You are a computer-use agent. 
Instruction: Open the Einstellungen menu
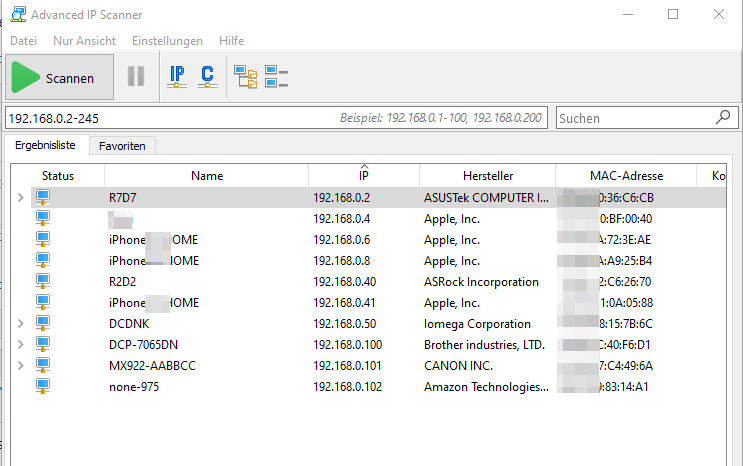coord(167,41)
